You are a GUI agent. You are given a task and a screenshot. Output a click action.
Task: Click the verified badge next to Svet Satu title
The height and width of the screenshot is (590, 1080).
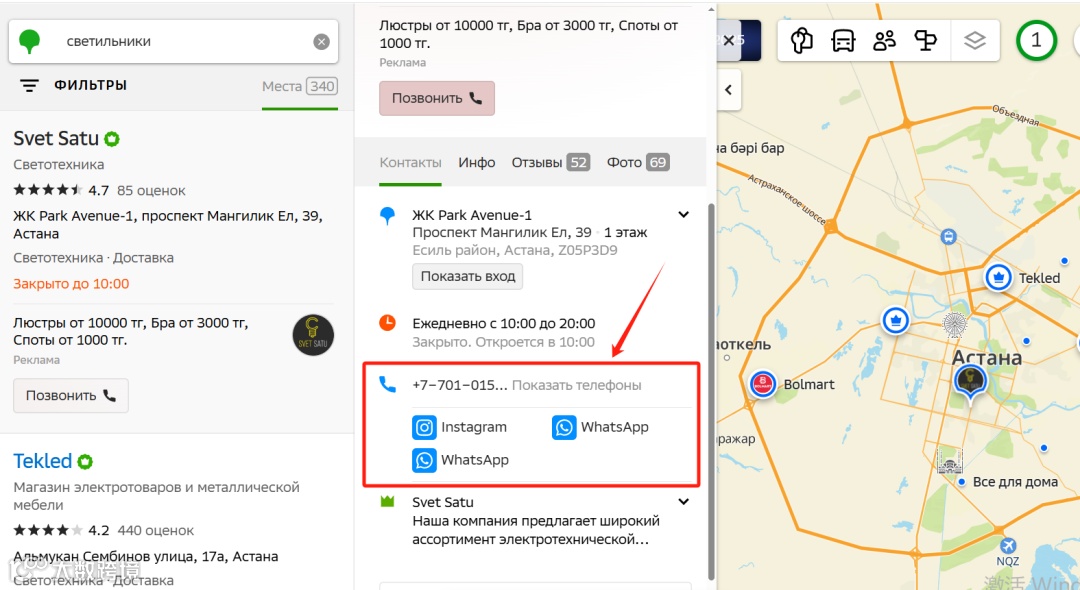[x=112, y=139]
